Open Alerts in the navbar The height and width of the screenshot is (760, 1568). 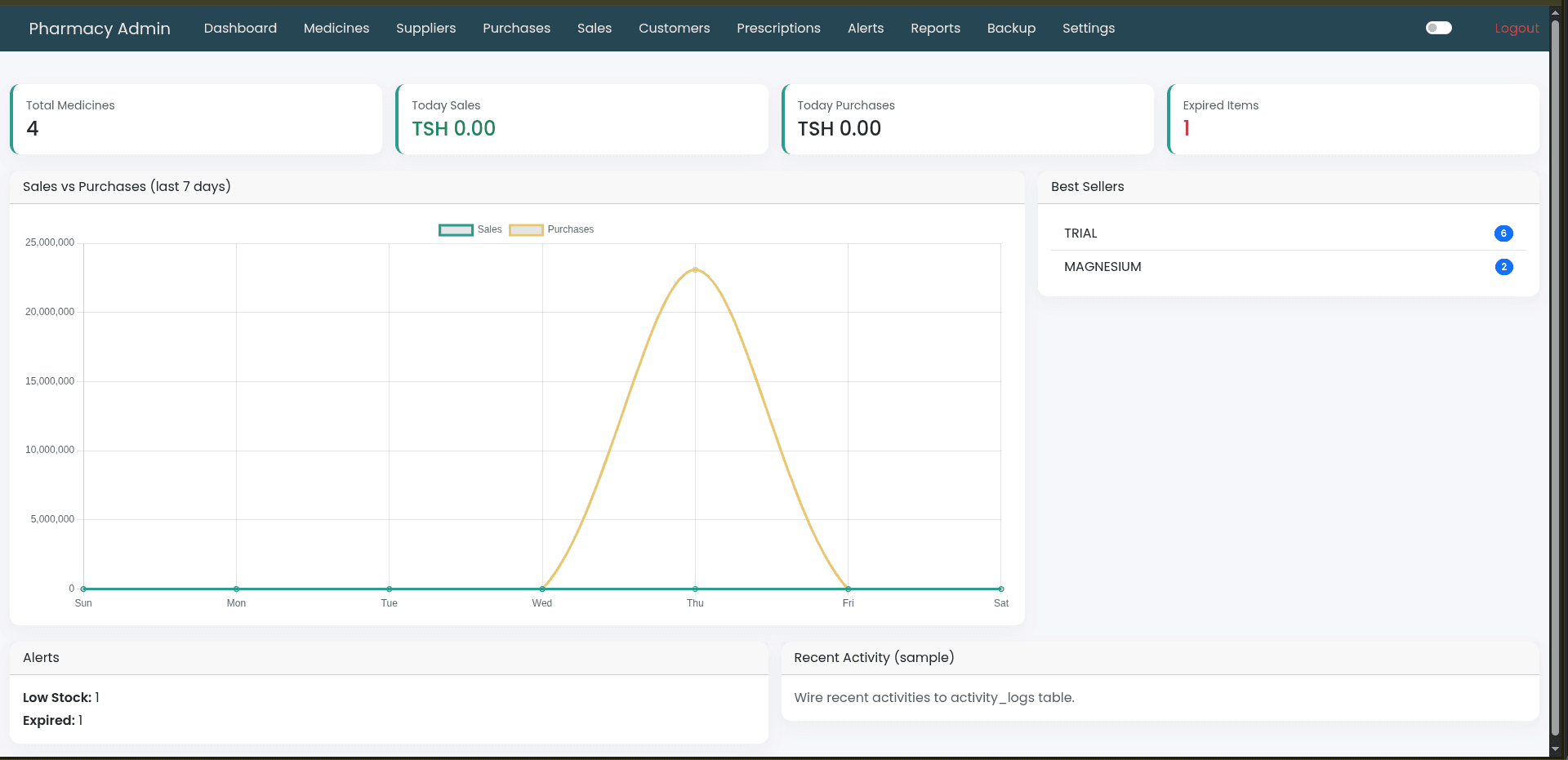[x=865, y=28]
